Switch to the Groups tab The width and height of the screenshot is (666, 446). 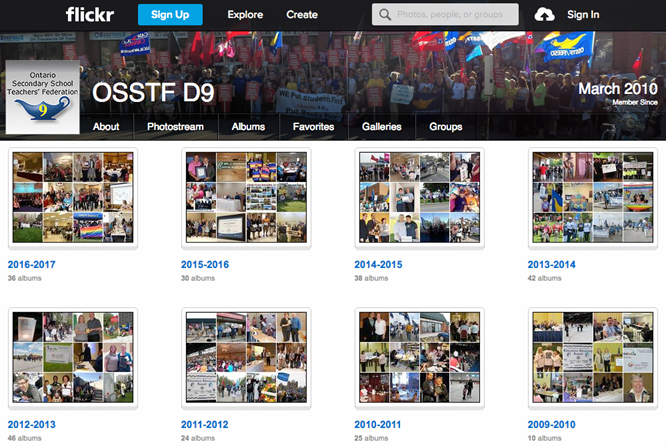pos(446,127)
